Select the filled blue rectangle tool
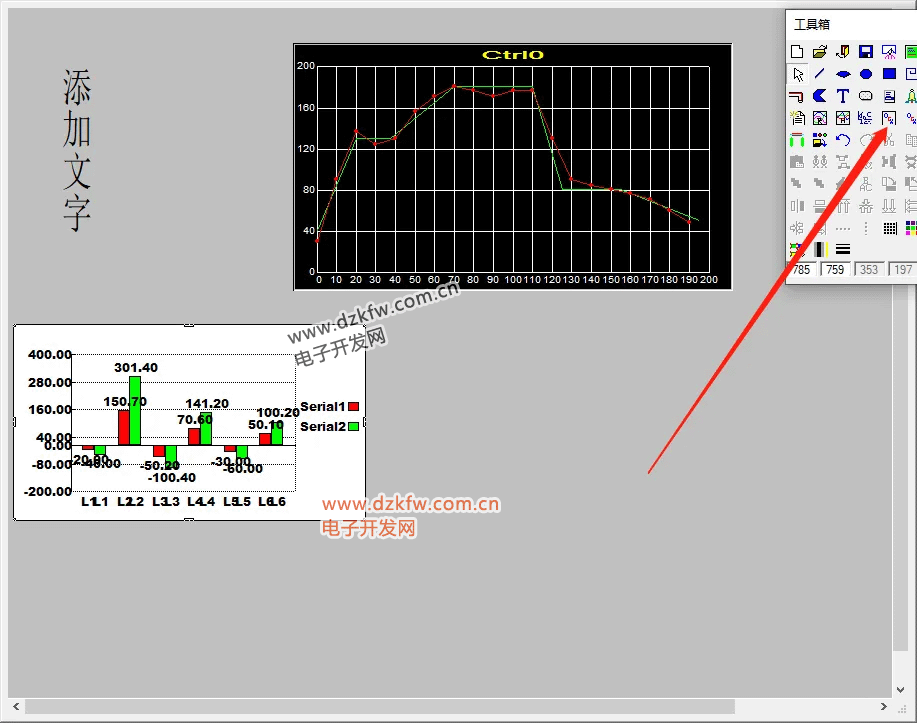917x723 pixels. [889, 74]
